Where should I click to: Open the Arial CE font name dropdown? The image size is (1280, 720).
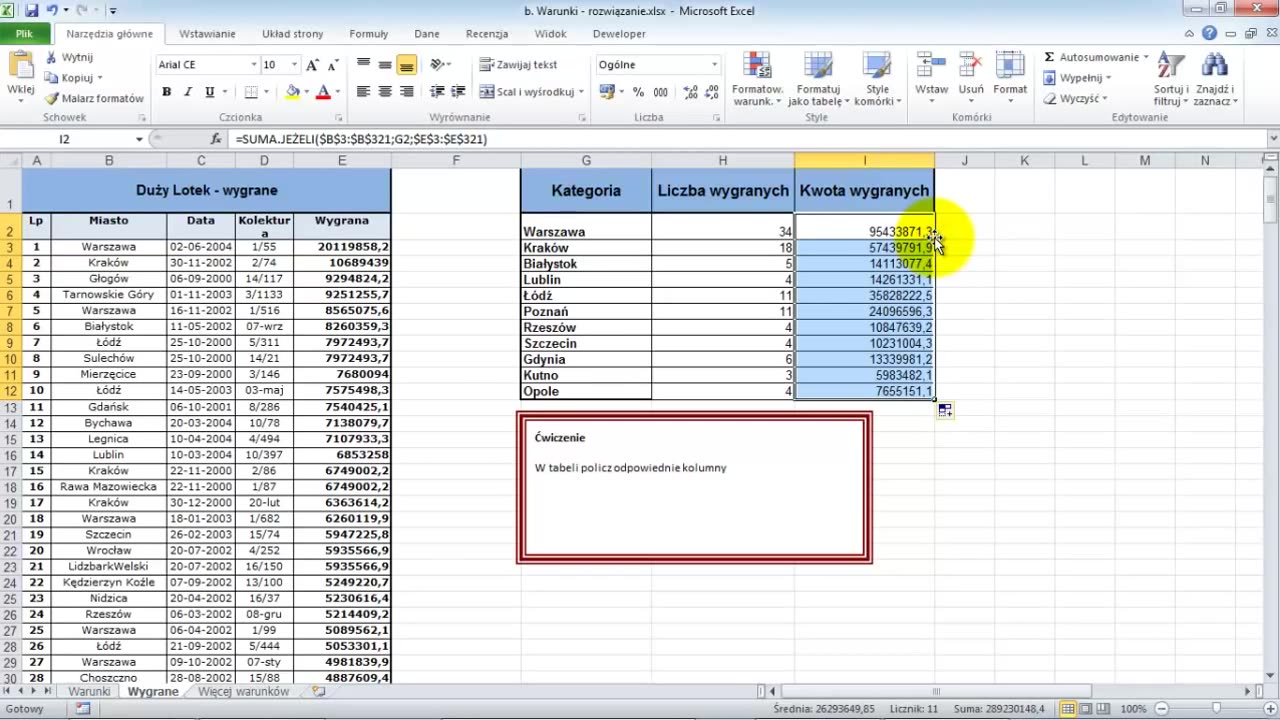(253, 65)
